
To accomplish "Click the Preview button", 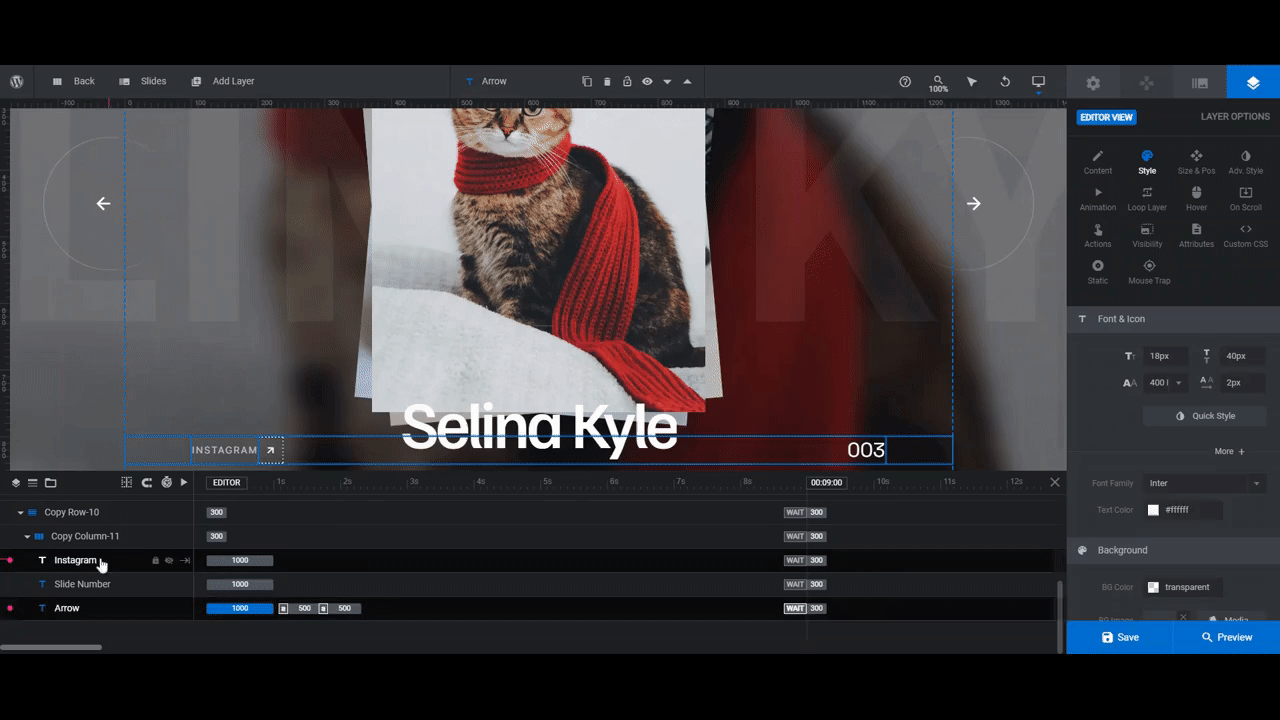I will (x=1226, y=637).
